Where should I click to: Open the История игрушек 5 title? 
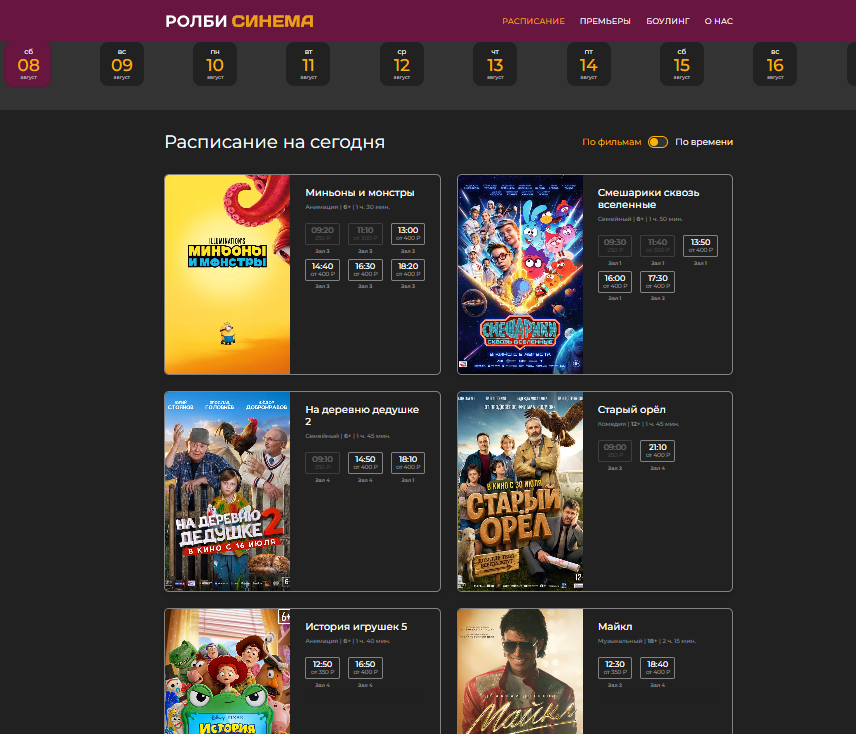coord(356,626)
